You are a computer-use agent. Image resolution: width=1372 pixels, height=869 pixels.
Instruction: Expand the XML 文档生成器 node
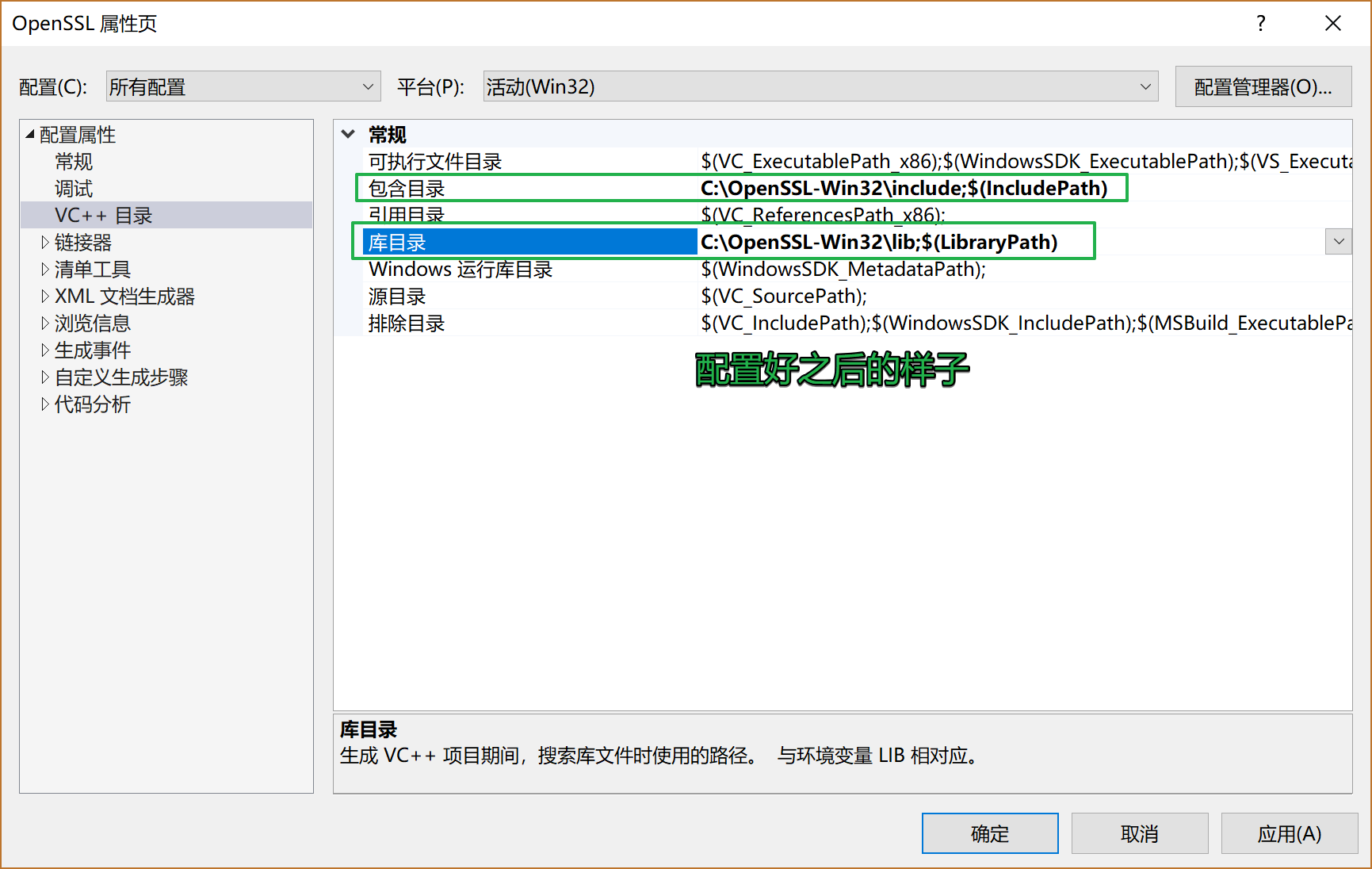coord(45,297)
